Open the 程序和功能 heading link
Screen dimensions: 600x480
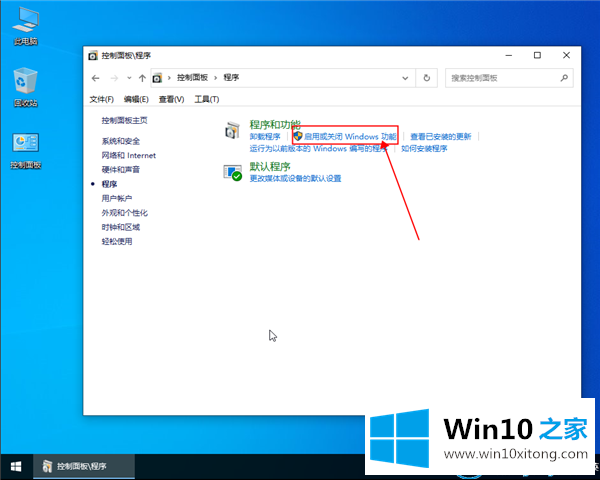click(x=275, y=125)
